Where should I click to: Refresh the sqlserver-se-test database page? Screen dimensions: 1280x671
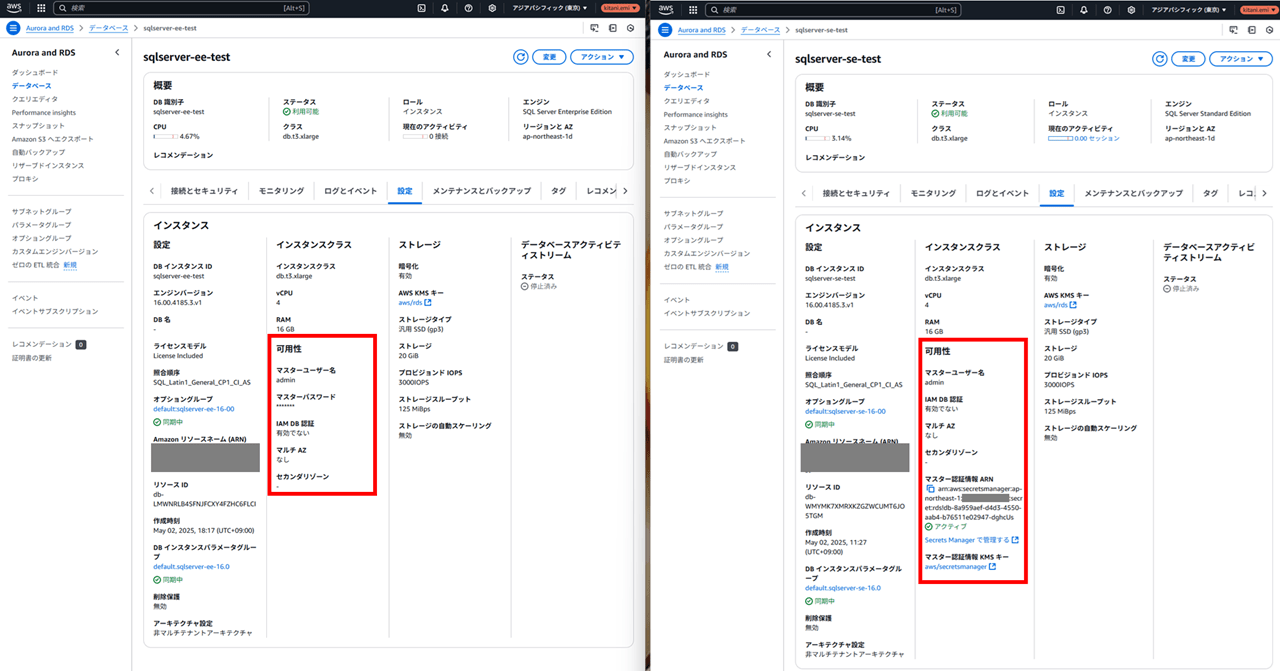(x=1159, y=59)
